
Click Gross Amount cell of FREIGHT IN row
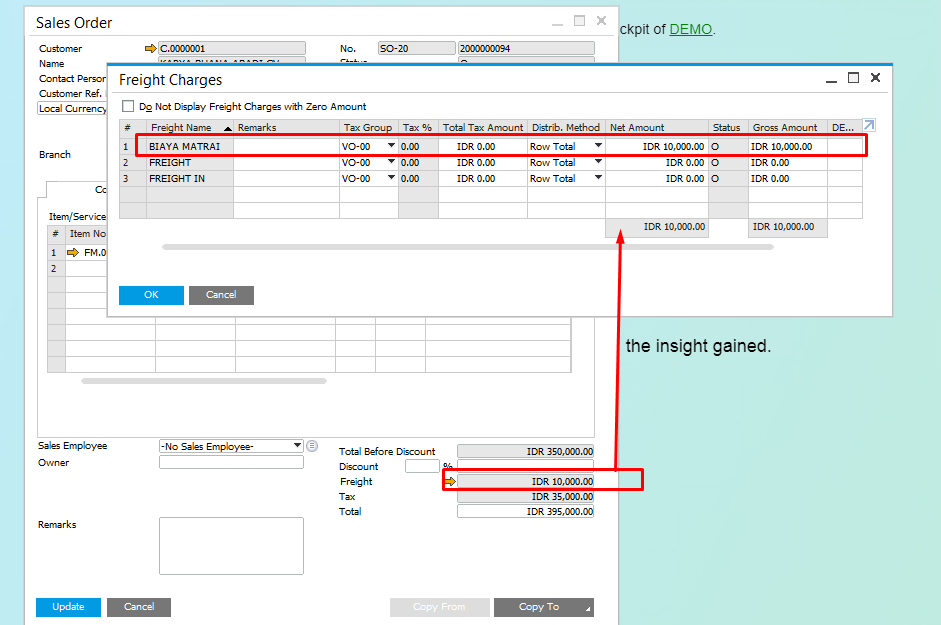[787, 179]
